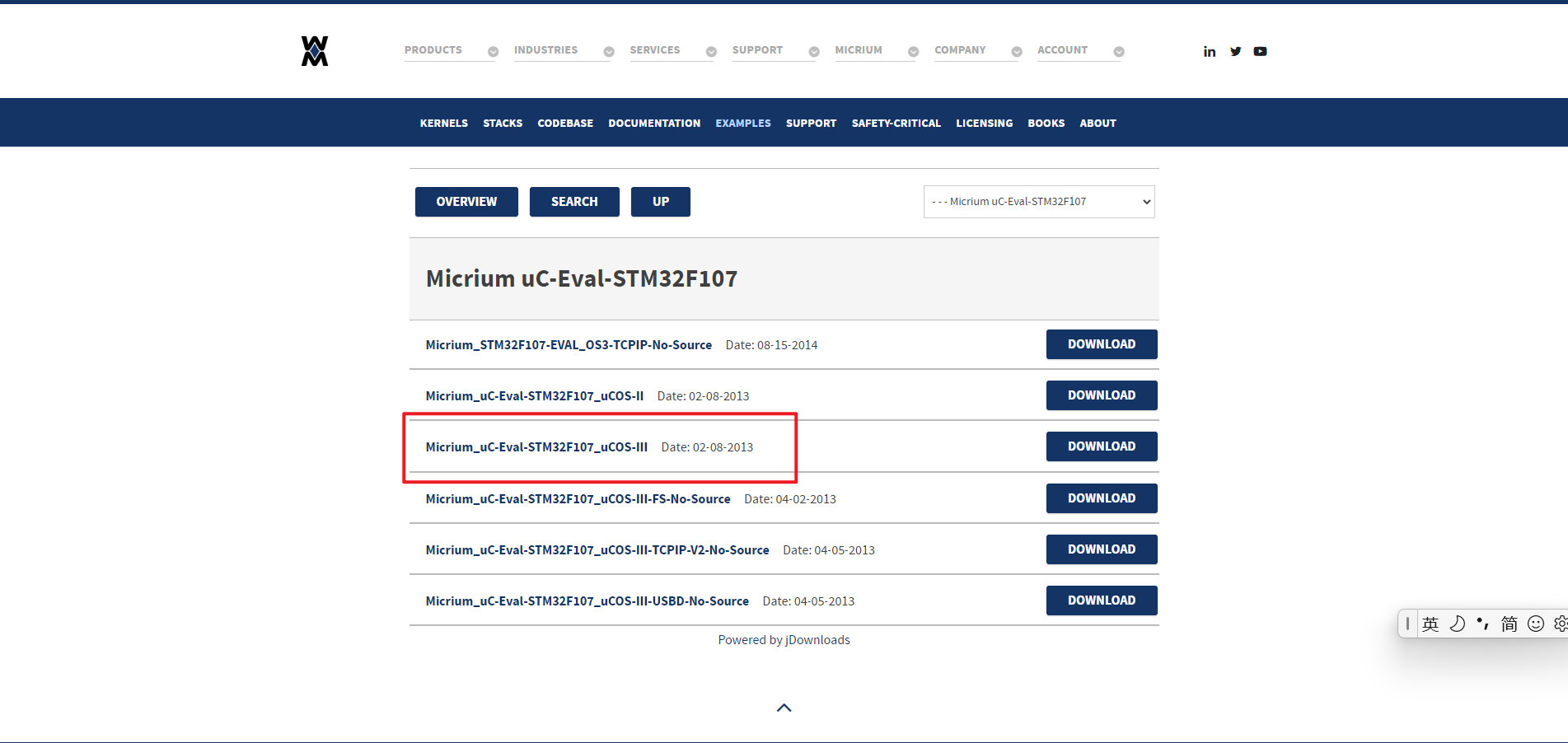The height and width of the screenshot is (743, 1568).
Task: Download Micrium_uC-Eval-STM32F107_uCOS-III package
Action: [x=1101, y=446]
